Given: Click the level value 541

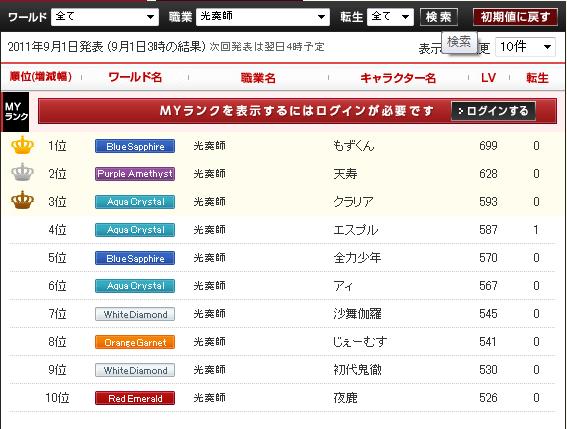Looking at the screenshot, I should pyautogui.click(x=487, y=341).
